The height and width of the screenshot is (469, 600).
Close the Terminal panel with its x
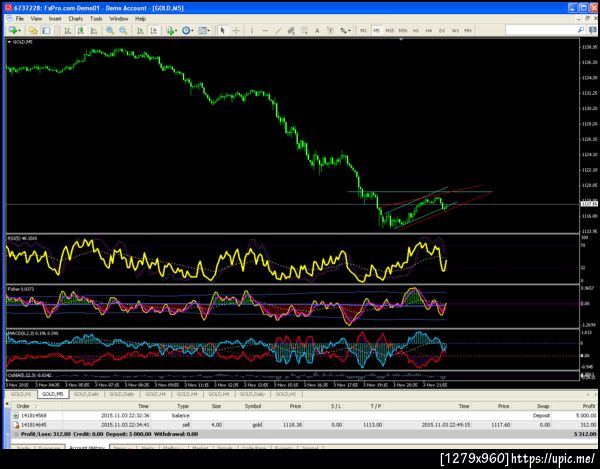coord(7,403)
